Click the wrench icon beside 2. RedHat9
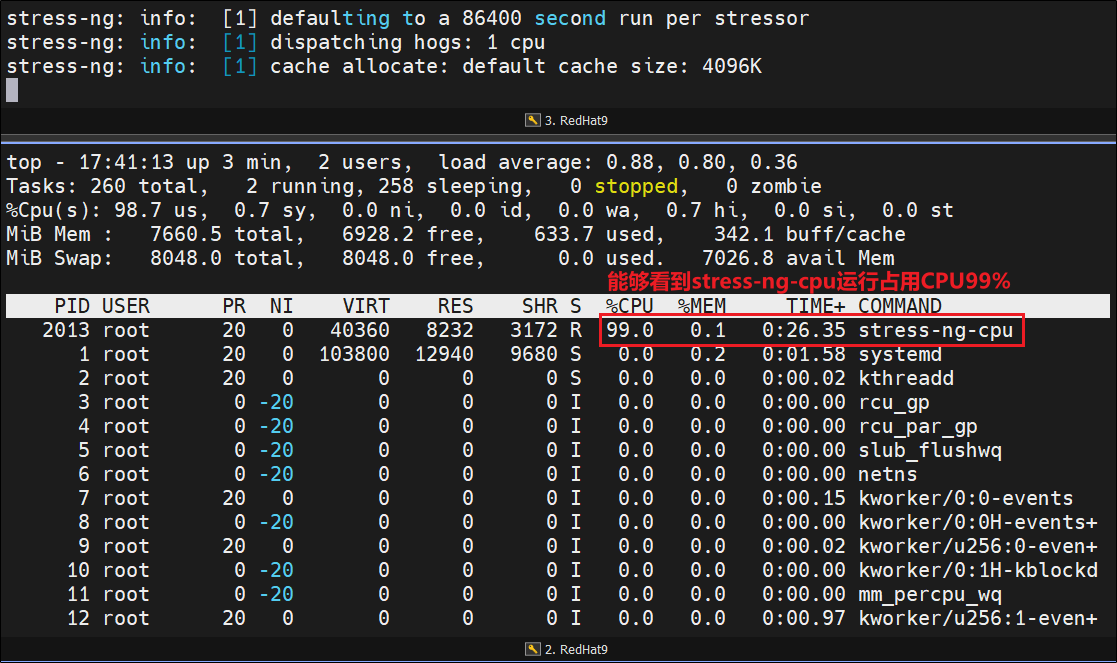The image size is (1117, 663). pyautogui.click(x=532, y=650)
